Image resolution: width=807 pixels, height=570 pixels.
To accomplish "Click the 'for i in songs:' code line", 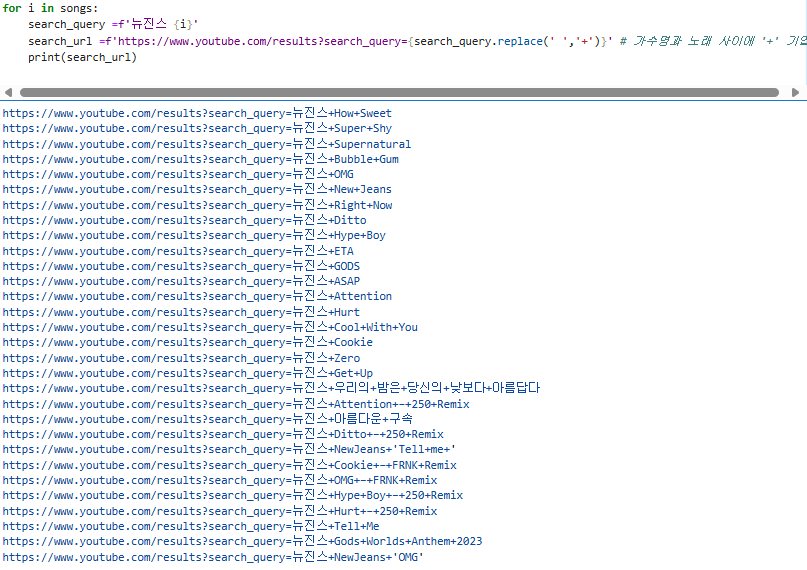I will (x=50, y=8).
